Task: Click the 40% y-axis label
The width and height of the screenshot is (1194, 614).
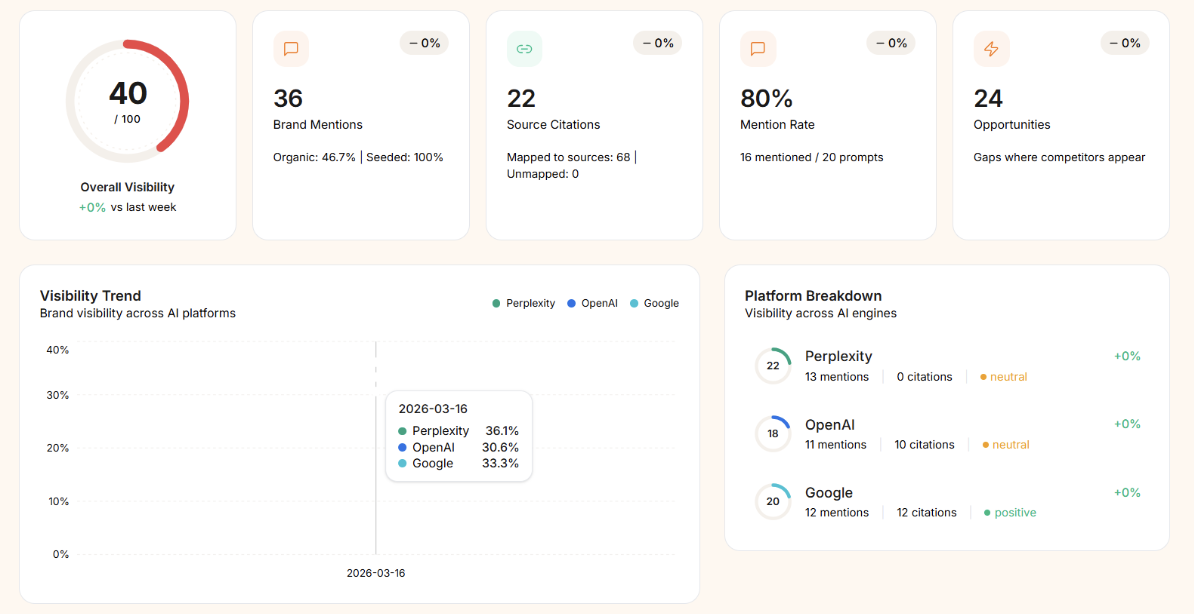Action: pos(58,350)
